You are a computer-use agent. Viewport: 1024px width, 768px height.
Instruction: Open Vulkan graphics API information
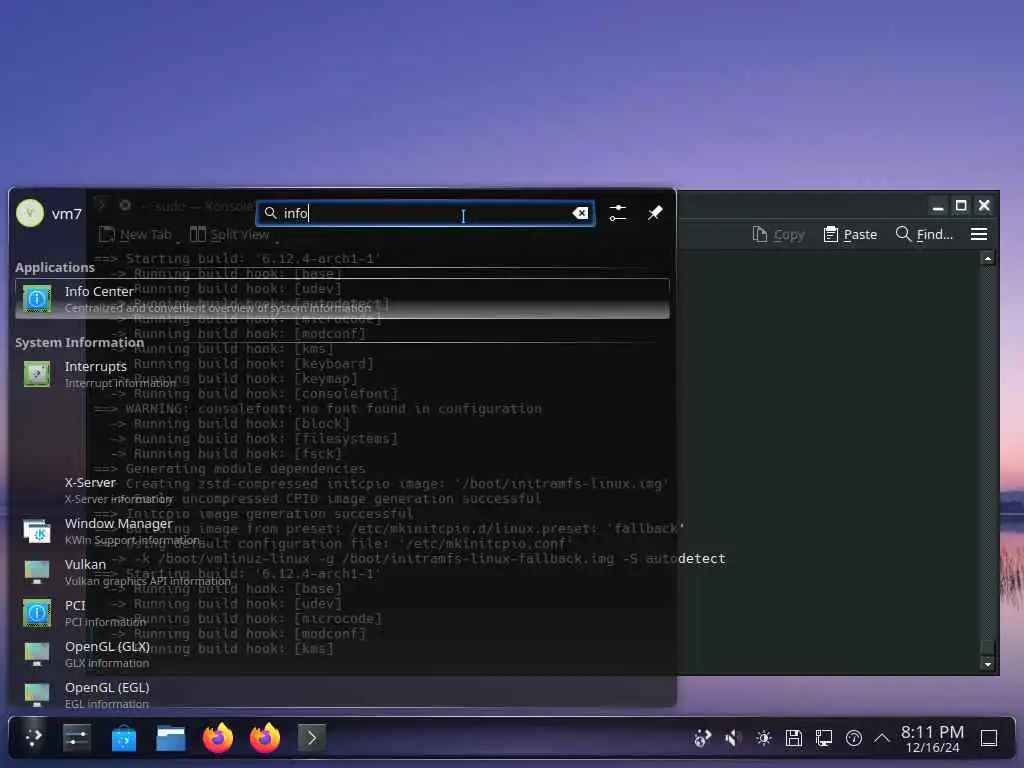[x=342, y=572]
